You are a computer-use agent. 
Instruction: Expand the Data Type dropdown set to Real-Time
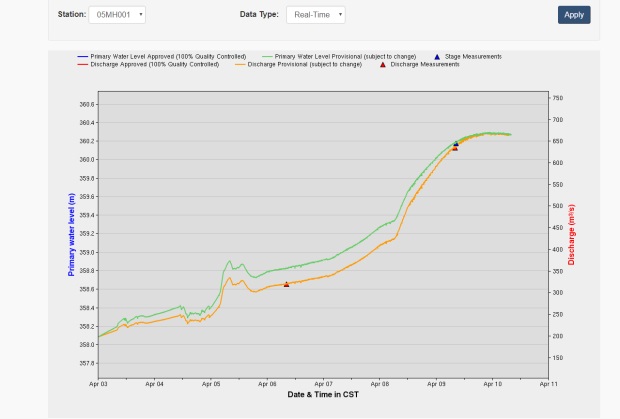(315, 15)
